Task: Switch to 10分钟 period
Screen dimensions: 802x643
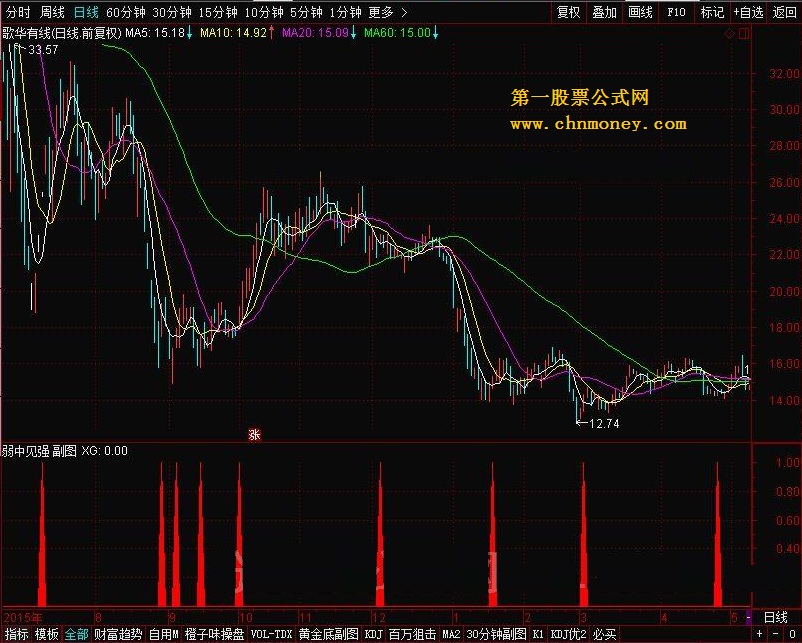Action: pyautogui.click(x=264, y=12)
